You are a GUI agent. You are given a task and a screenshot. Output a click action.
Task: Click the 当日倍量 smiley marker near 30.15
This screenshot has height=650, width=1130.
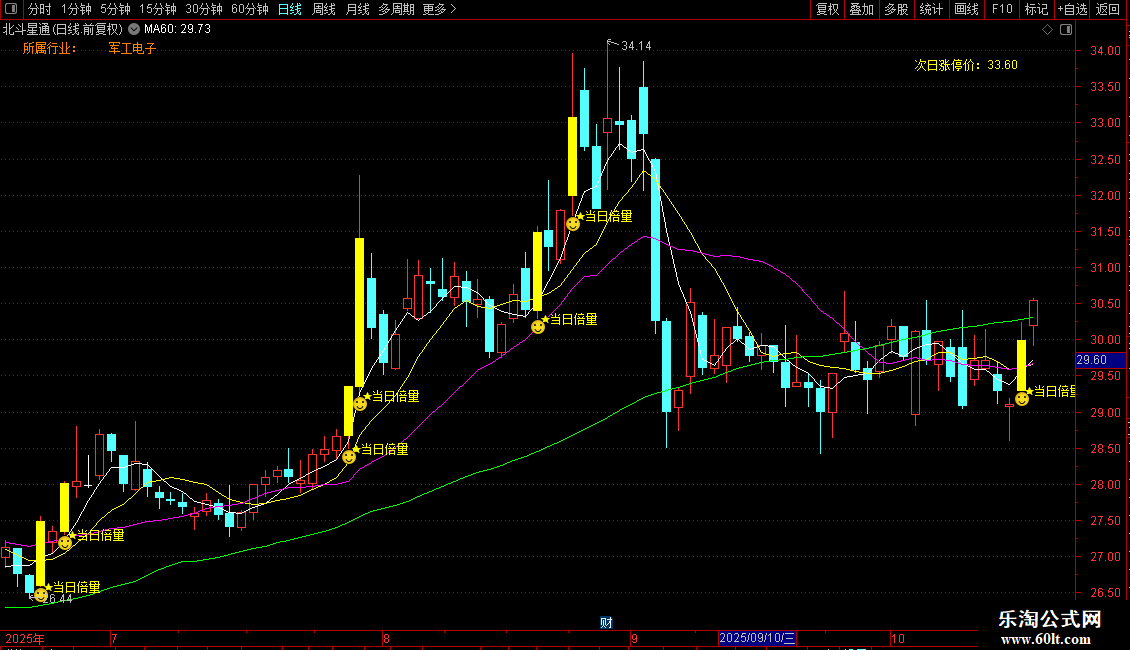(x=538, y=326)
